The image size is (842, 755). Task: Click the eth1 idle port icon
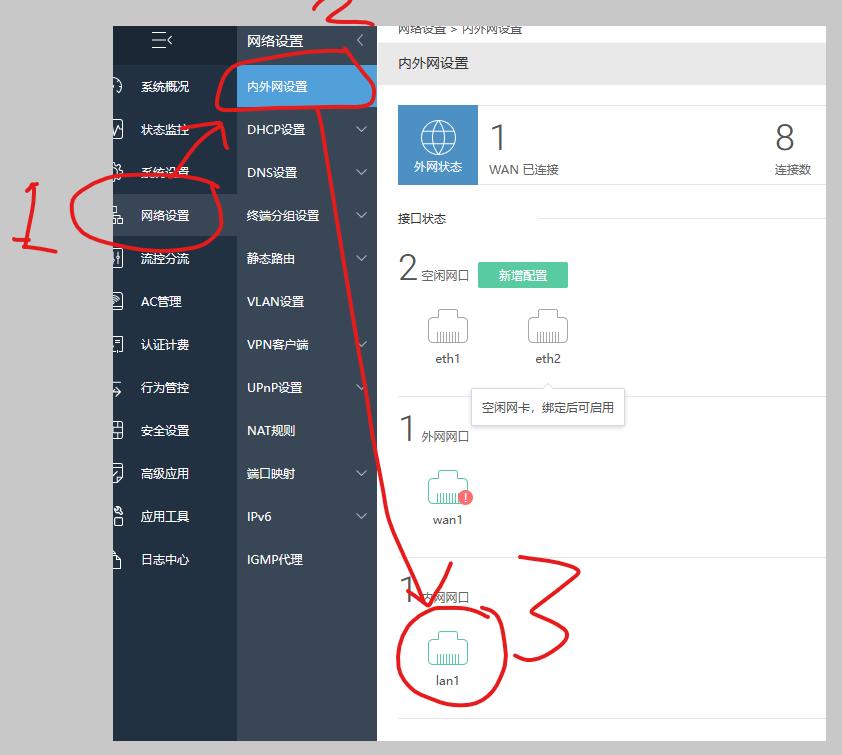tap(447, 325)
